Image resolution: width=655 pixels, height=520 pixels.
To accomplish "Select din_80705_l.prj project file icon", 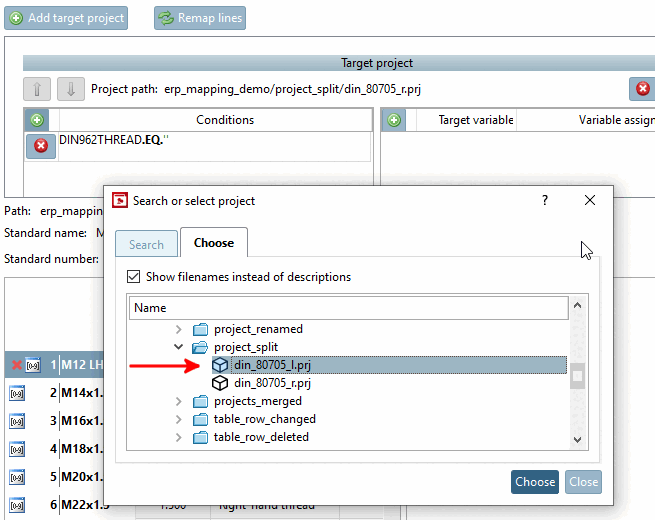I will click(220, 365).
